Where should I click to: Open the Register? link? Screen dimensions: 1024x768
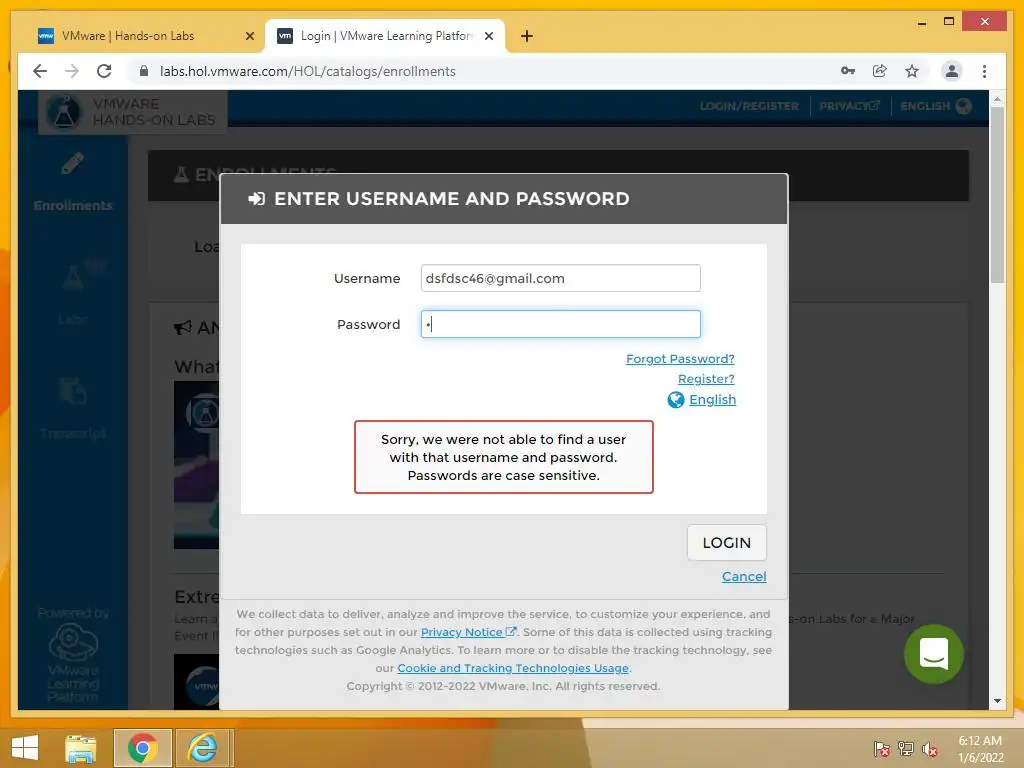coord(706,379)
